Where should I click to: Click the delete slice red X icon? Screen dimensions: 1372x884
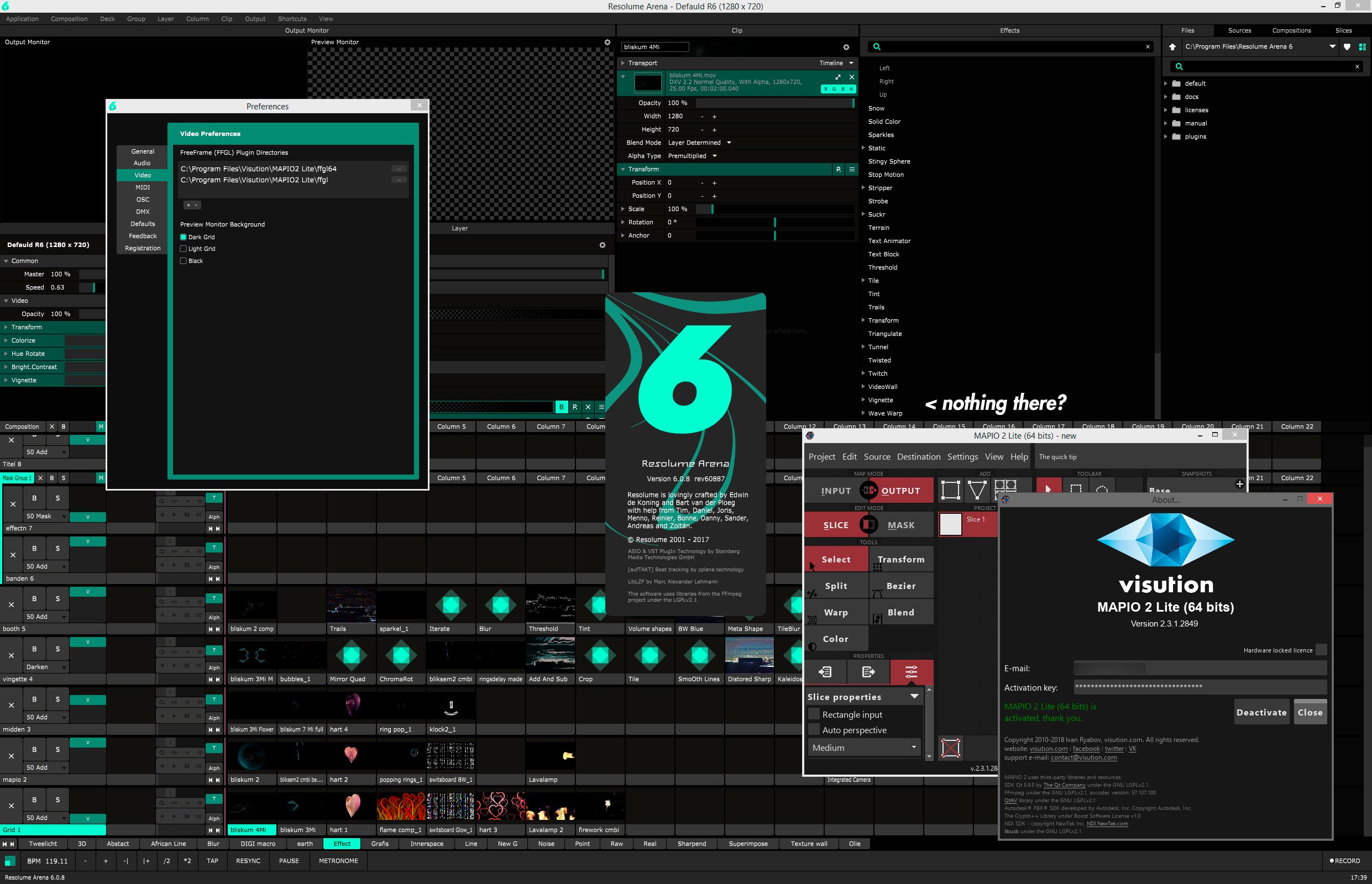tap(950, 748)
